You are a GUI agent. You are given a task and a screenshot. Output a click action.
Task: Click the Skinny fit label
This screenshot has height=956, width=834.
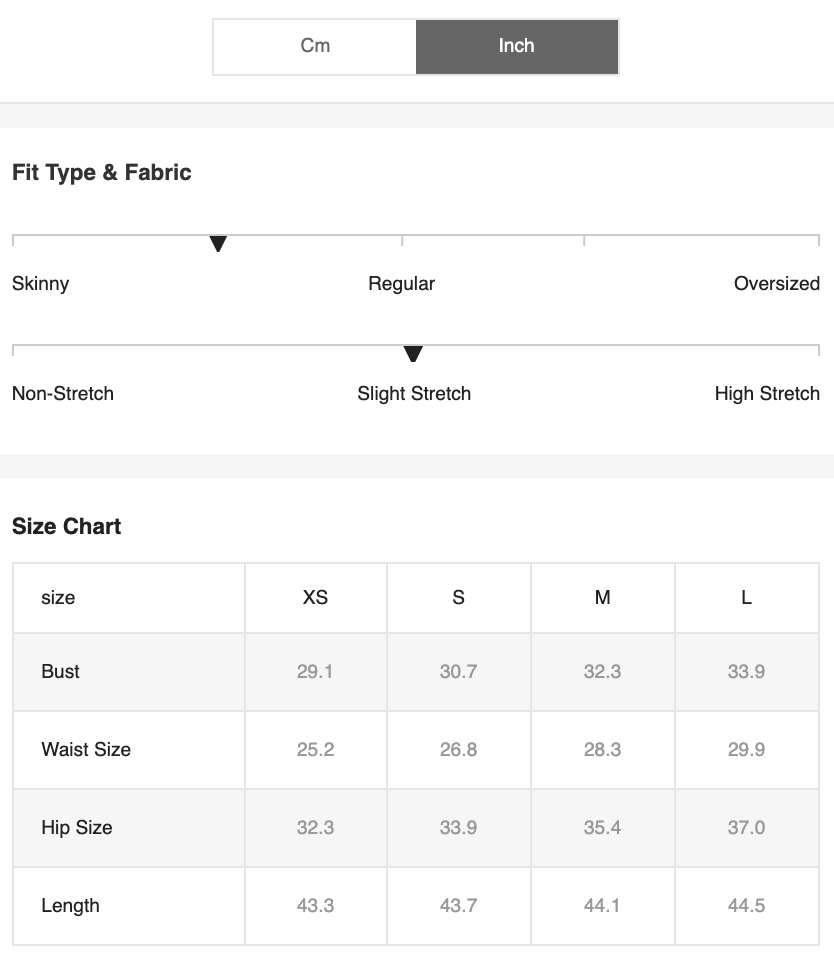tap(40, 284)
